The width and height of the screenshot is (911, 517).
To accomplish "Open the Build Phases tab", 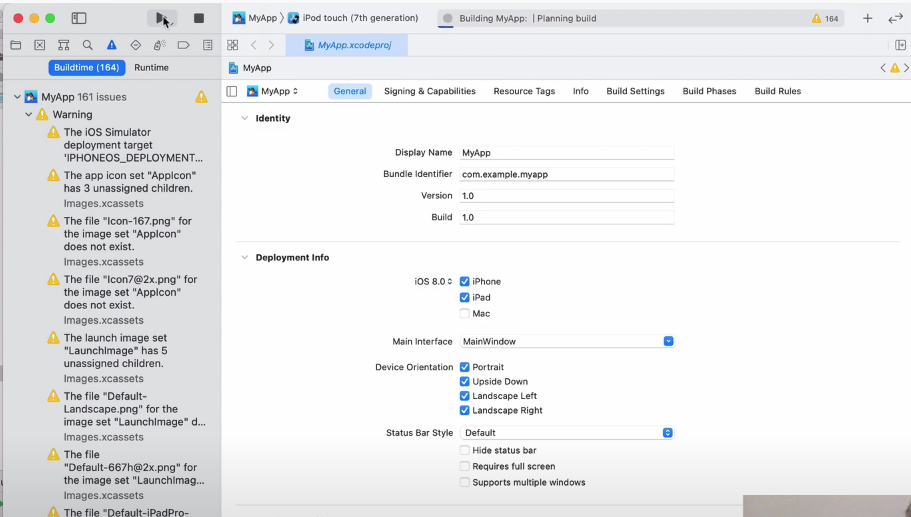I will coord(709,91).
